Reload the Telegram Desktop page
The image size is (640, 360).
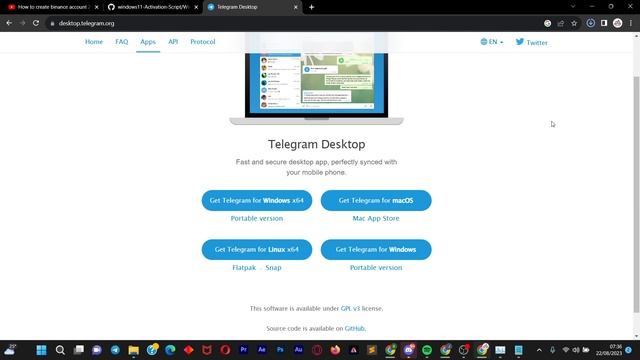tap(36, 23)
